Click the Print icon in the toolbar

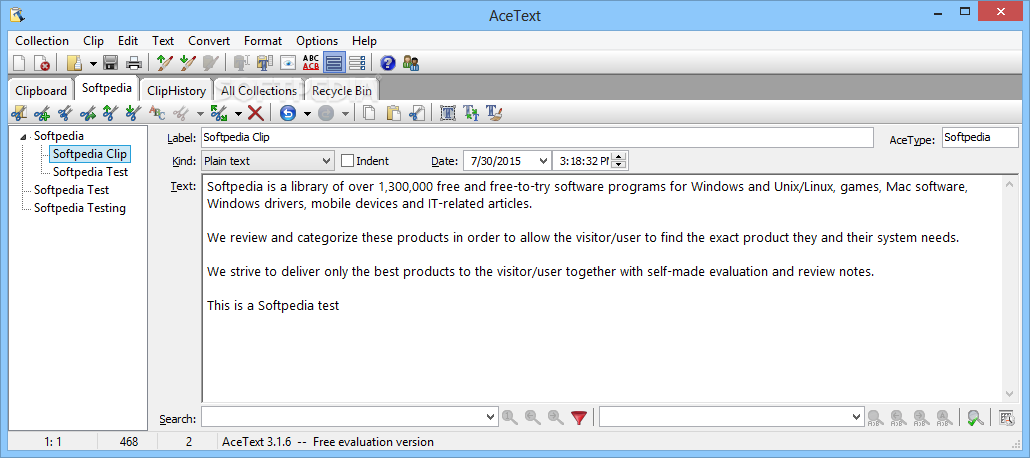[x=134, y=63]
